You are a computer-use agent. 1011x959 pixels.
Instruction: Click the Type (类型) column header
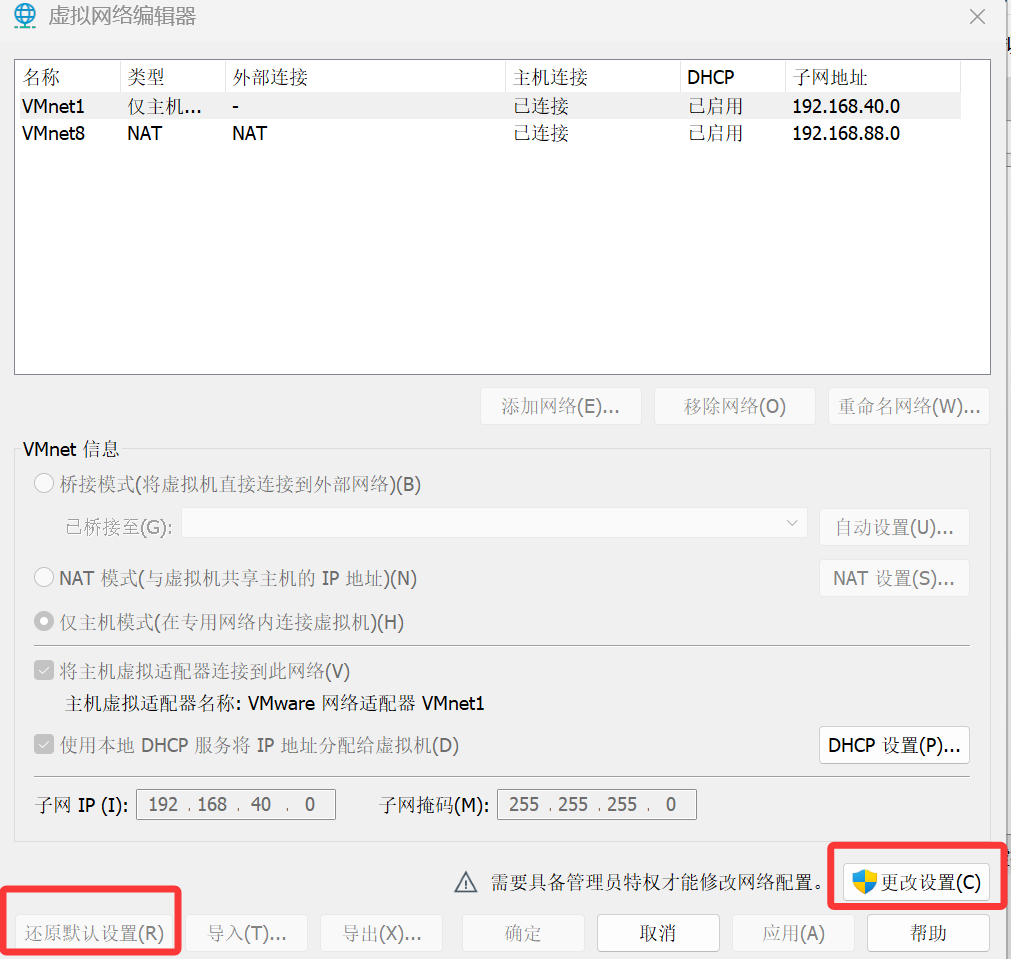(x=173, y=77)
